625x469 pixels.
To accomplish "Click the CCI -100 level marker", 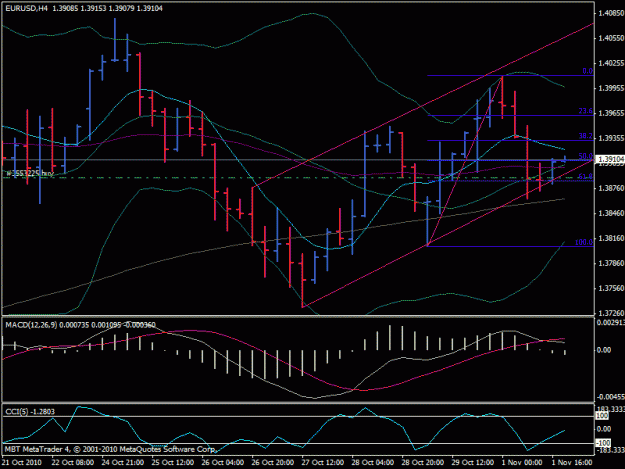I will coord(603,443).
